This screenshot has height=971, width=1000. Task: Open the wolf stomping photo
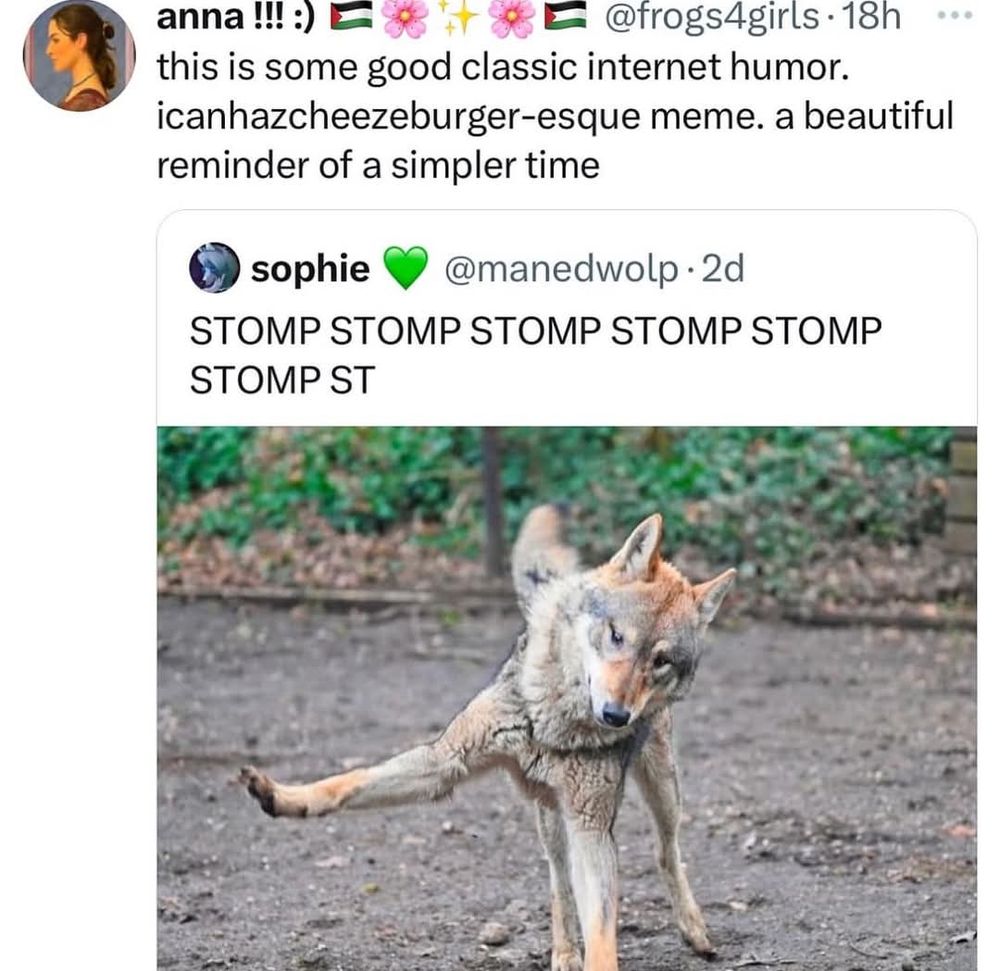[567, 699]
